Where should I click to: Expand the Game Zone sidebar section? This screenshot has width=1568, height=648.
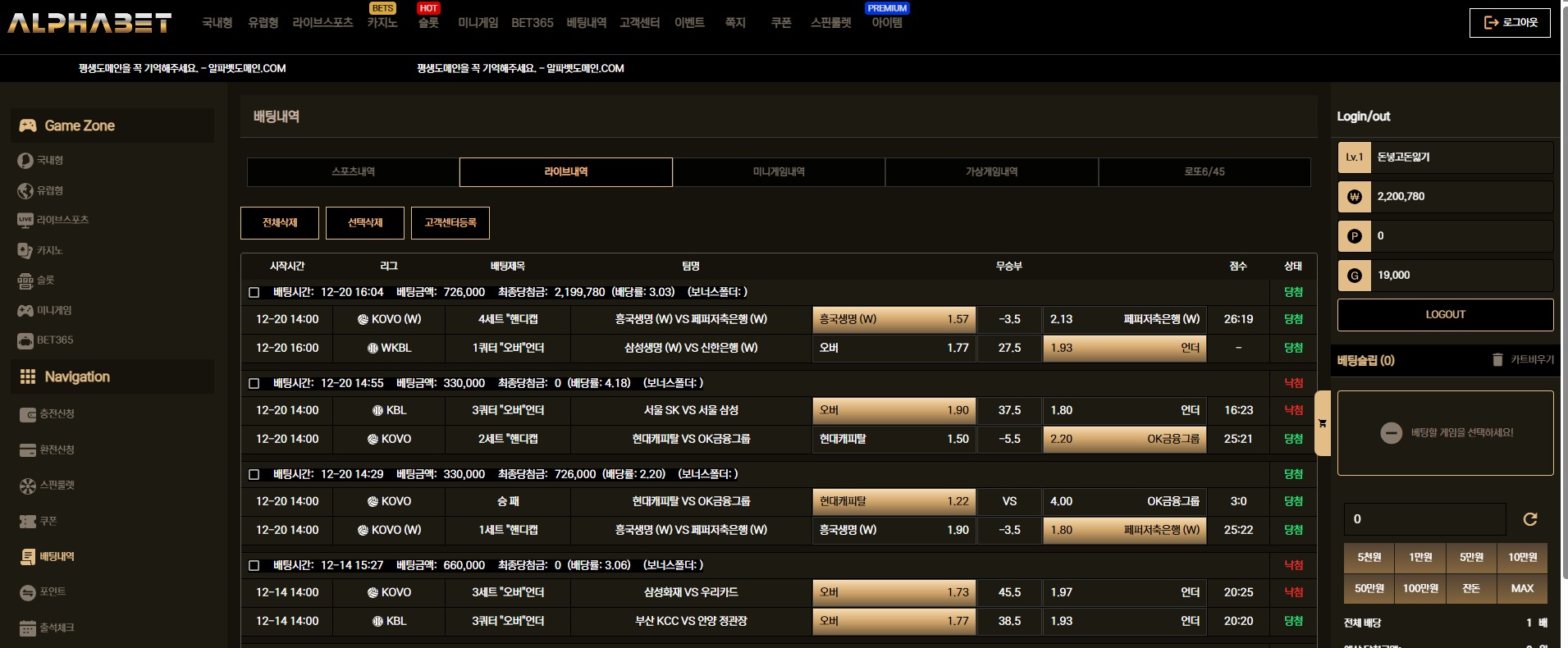point(112,125)
